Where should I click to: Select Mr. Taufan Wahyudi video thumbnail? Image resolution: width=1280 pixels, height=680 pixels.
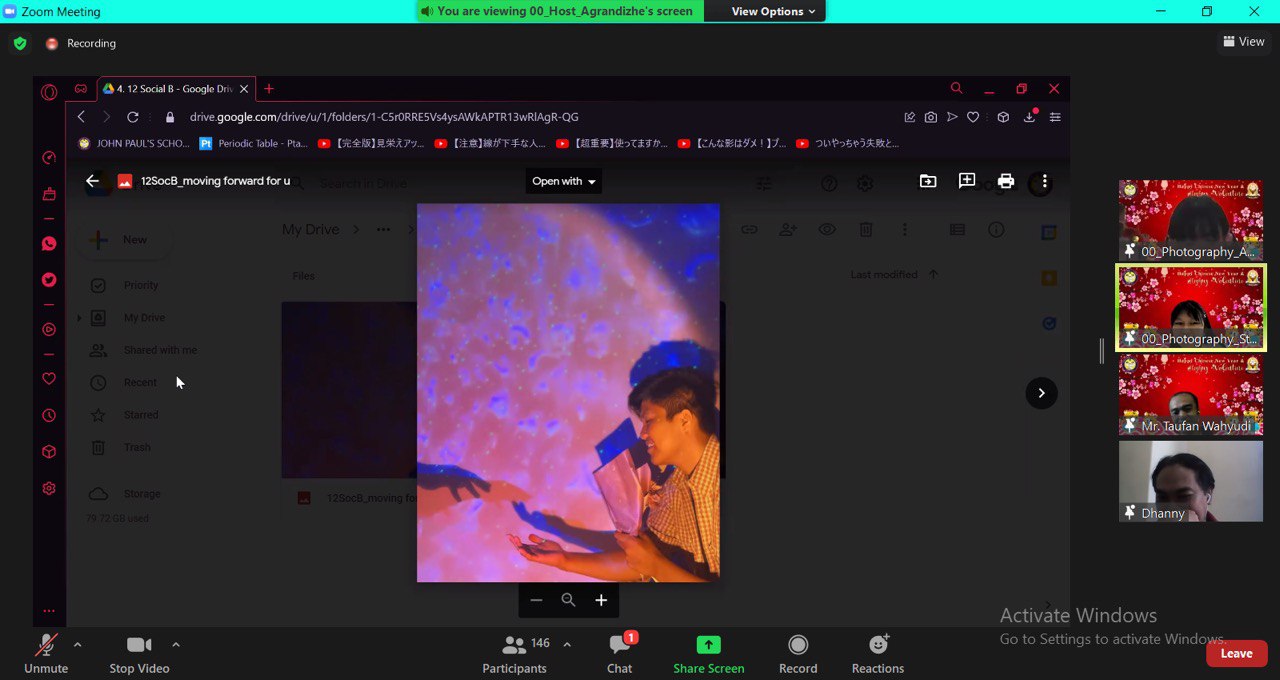coord(1190,394)
